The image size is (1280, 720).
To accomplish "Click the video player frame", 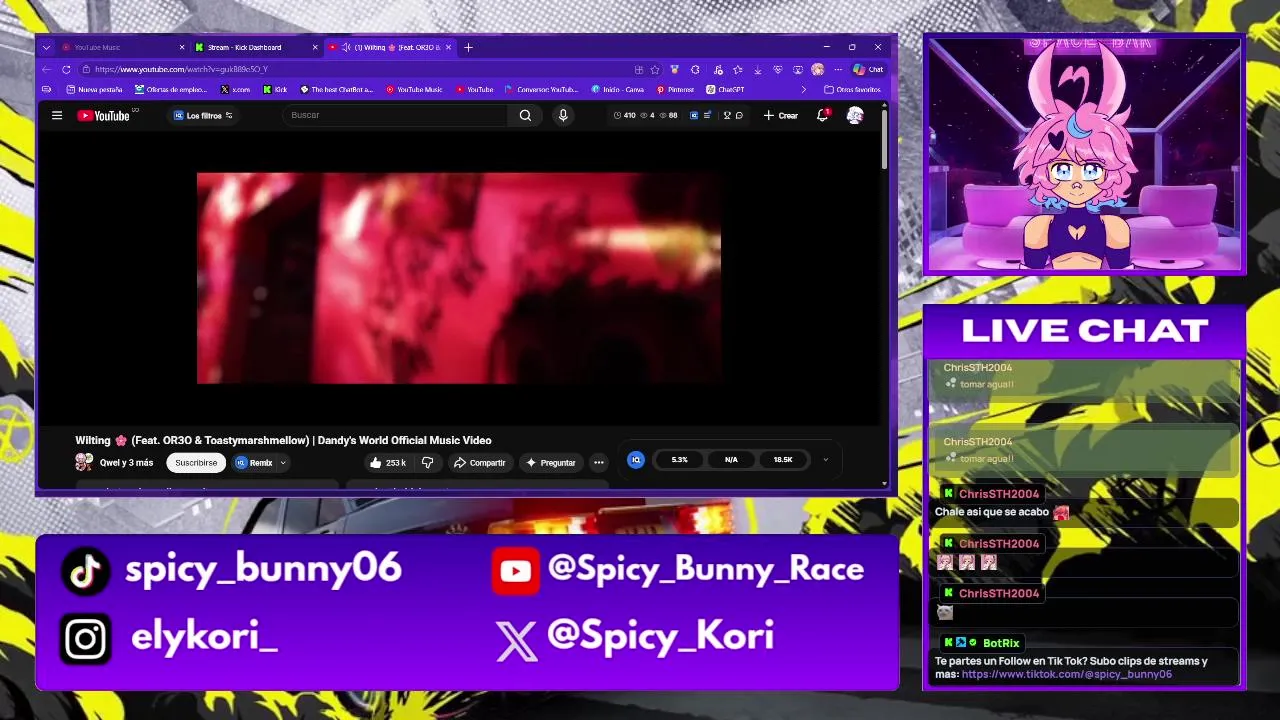I will tap(459, 278).
